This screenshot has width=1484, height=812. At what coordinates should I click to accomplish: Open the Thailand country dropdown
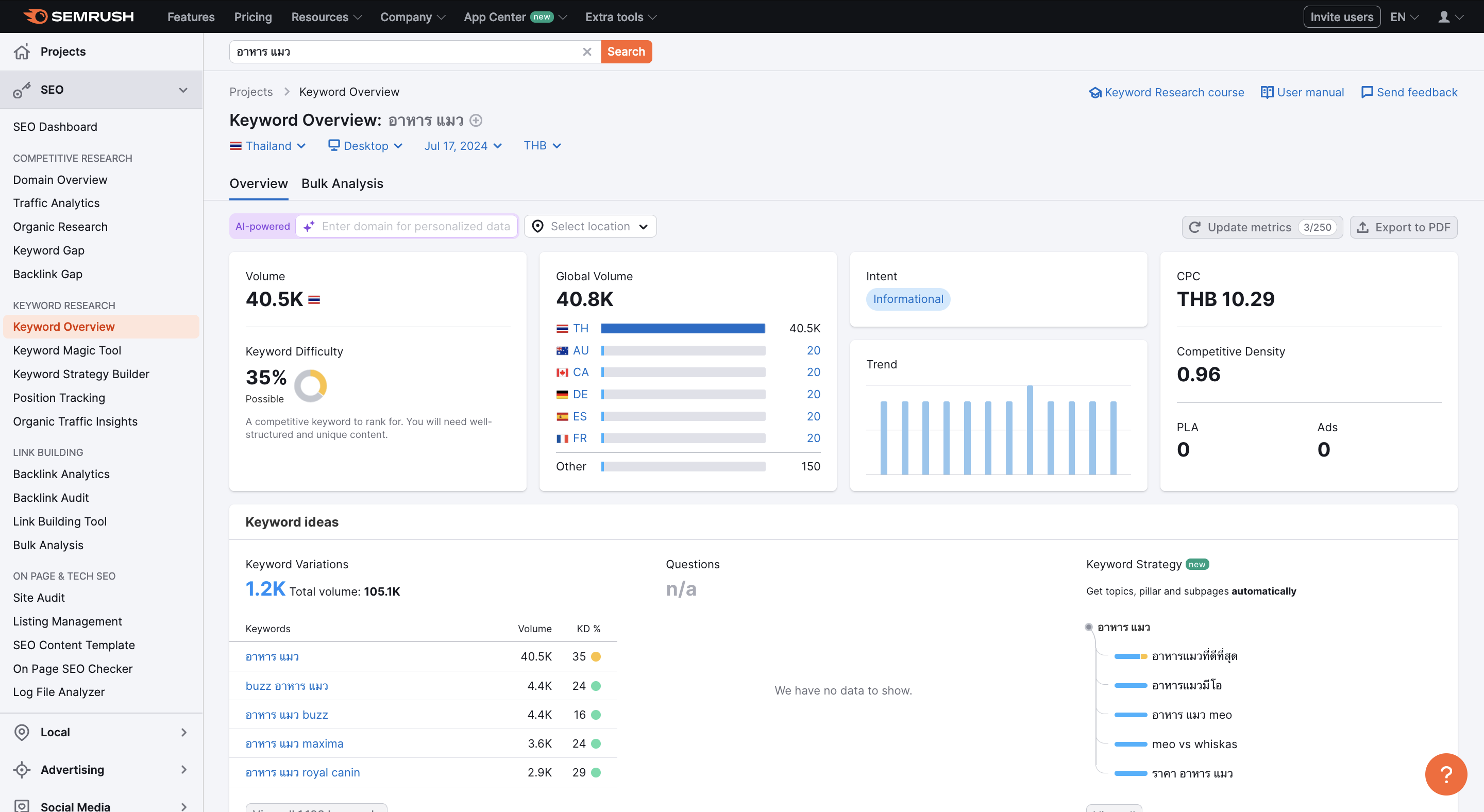click(x=268, y=146)
